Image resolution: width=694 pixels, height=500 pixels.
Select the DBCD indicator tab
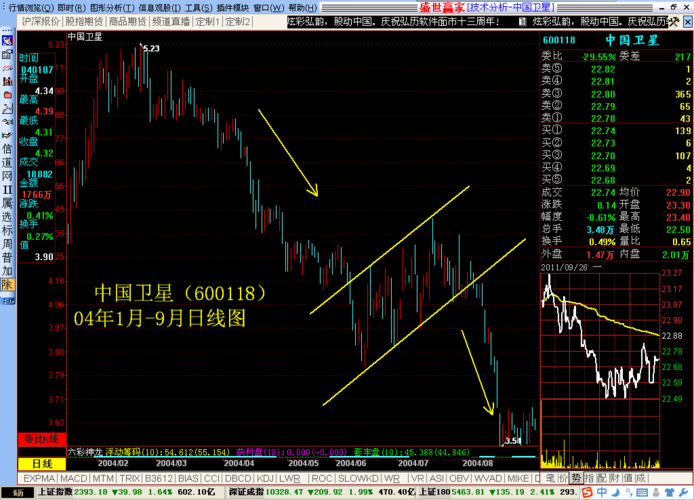point(238,479)
